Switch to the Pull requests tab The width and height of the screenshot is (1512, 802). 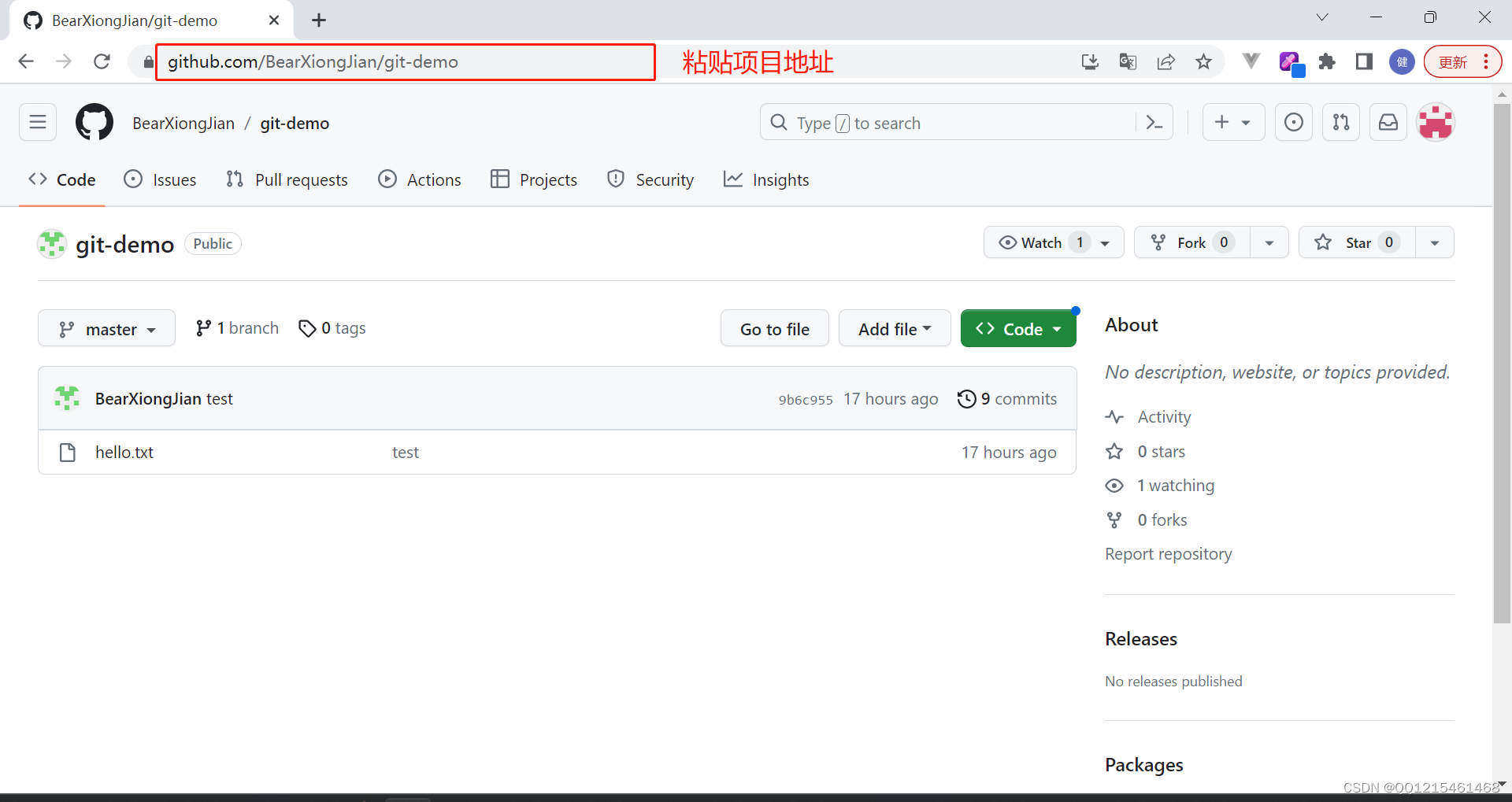pos(287,180)
